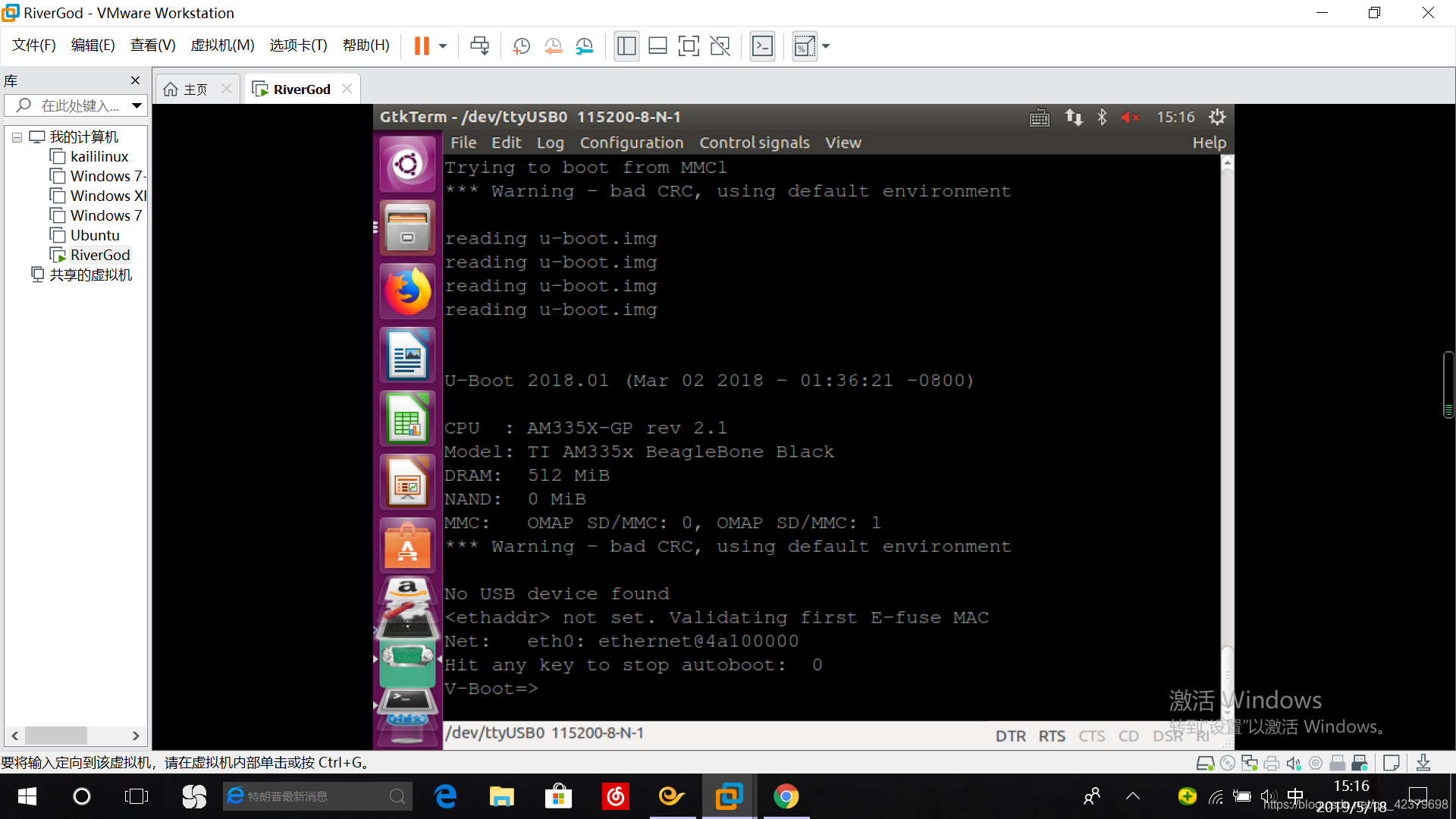Close the RiverGod tab
1456x819 pixels.
coord(347,89)
